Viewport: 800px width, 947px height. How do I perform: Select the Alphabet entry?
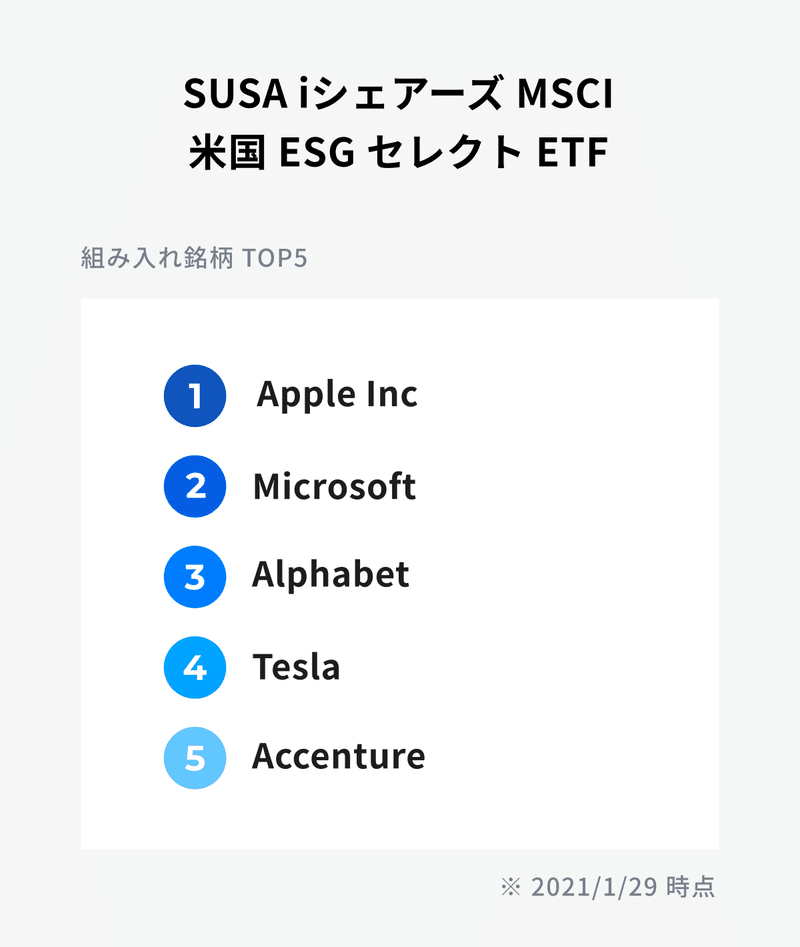[331, 574]
